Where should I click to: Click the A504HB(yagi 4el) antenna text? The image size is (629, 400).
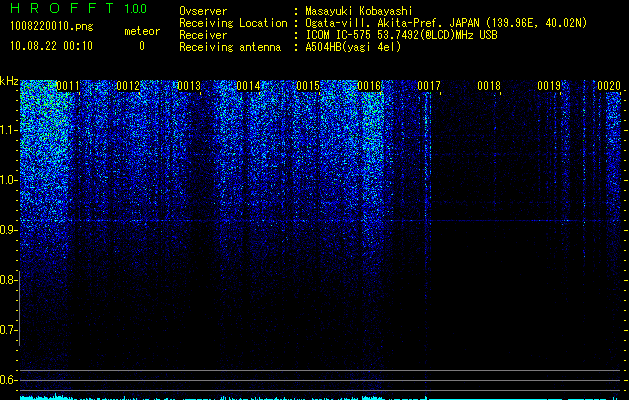353,47
